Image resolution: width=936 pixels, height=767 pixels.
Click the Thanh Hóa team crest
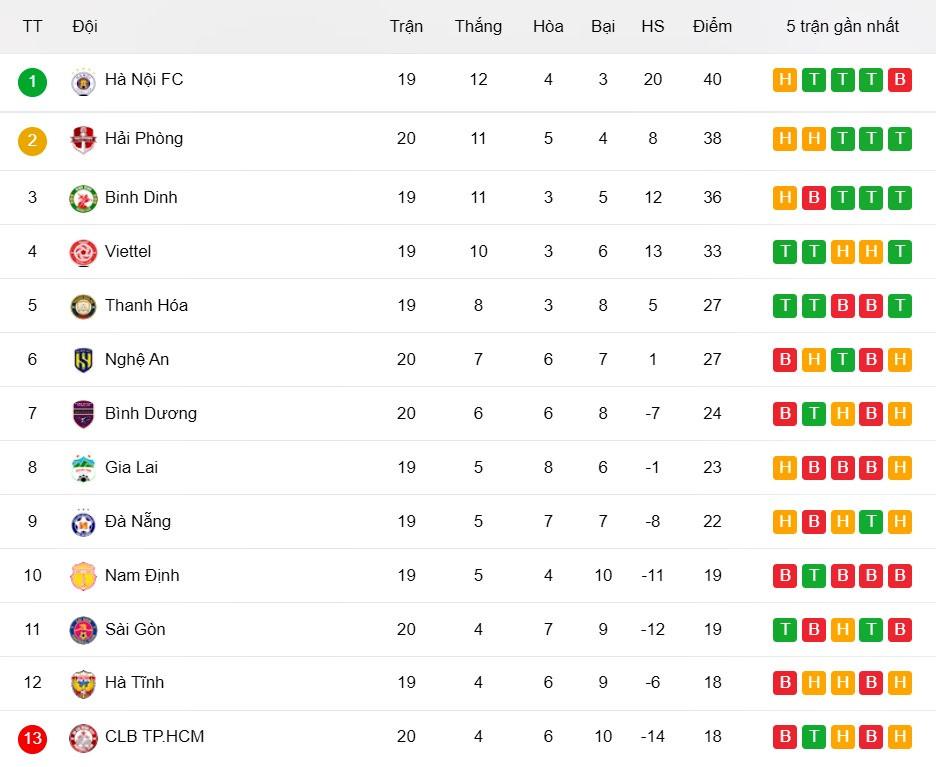click(x=83, y=306)
